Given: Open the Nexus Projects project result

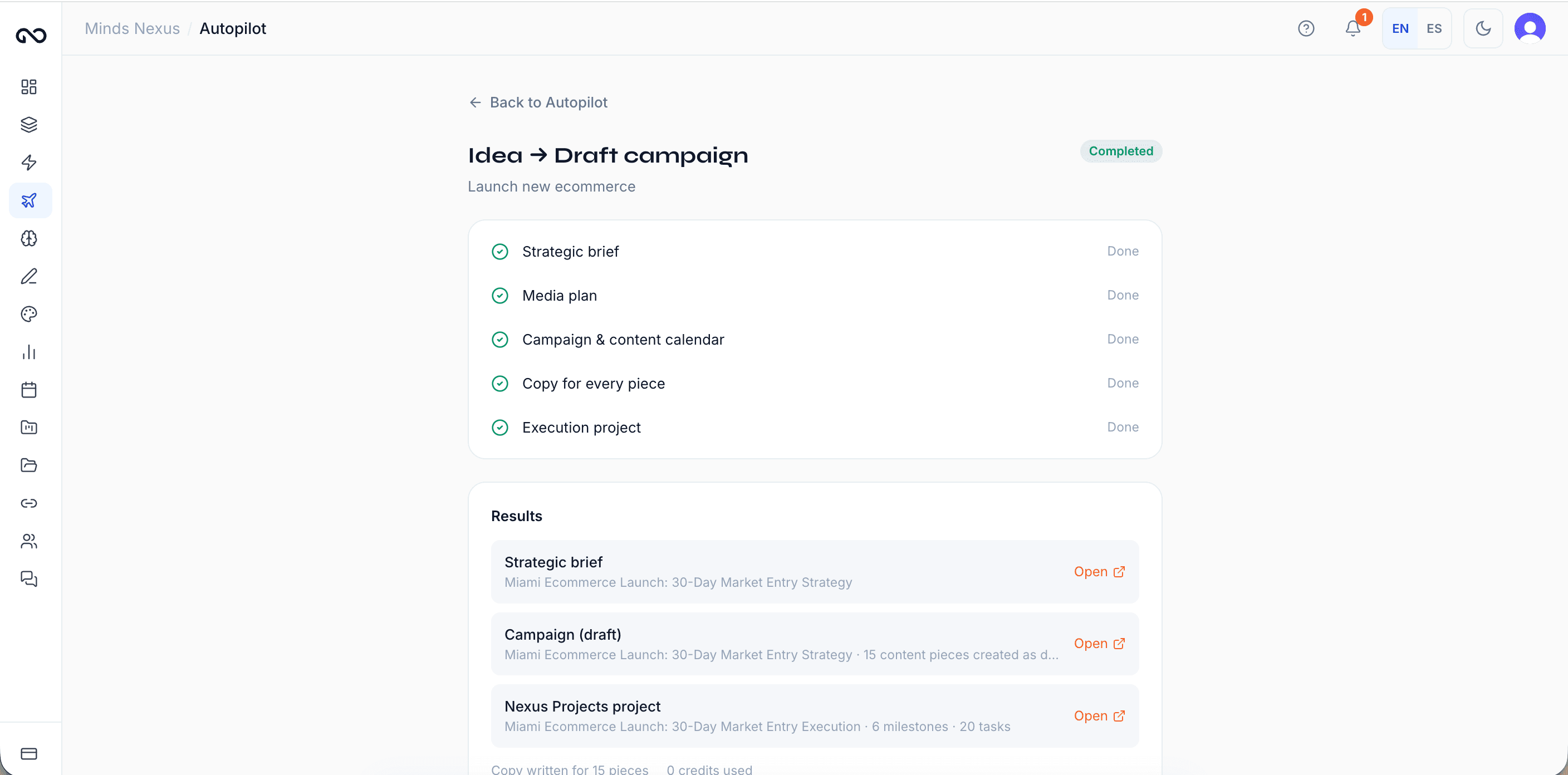Looking at the screenshot, I should pyautogui.click(x=1099, y=716).
